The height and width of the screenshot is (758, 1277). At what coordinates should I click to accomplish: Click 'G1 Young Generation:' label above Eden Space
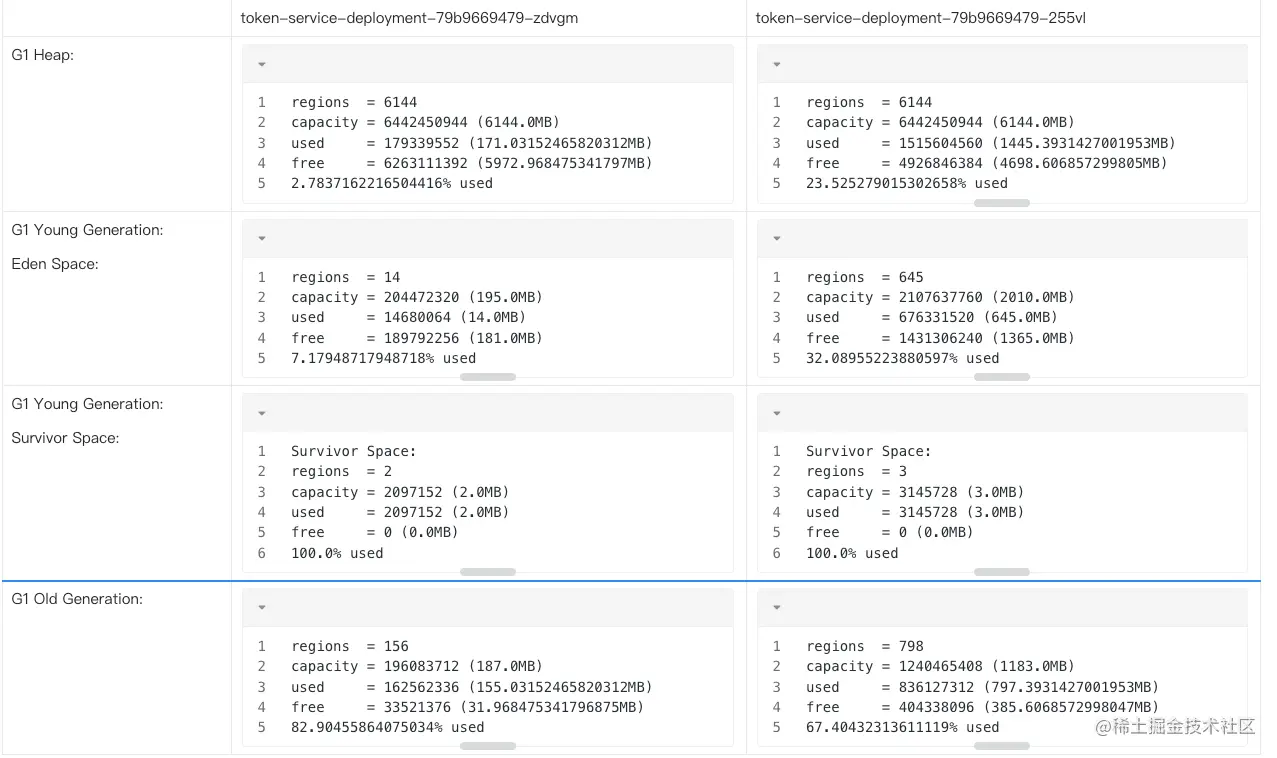coord(87,230)
